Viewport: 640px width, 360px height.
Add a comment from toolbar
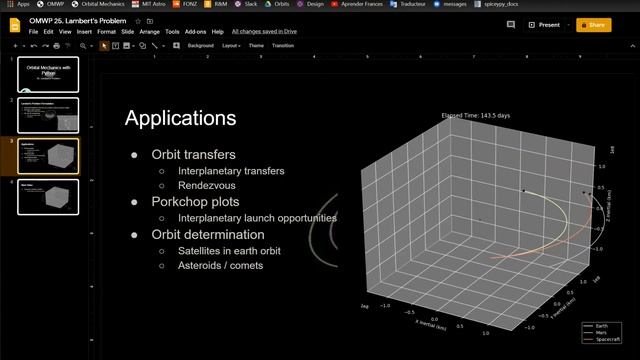(176, 46)
